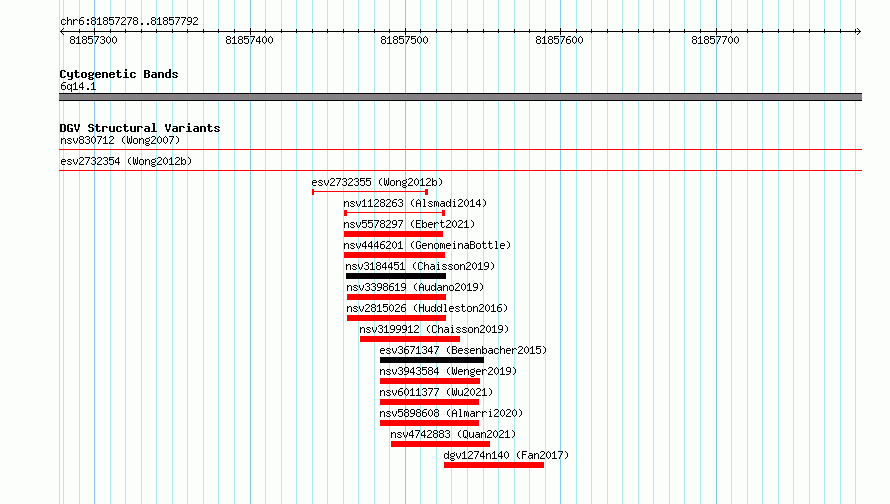
Task: Click ruler position 81857700
Action: click(x=715, y=40)
